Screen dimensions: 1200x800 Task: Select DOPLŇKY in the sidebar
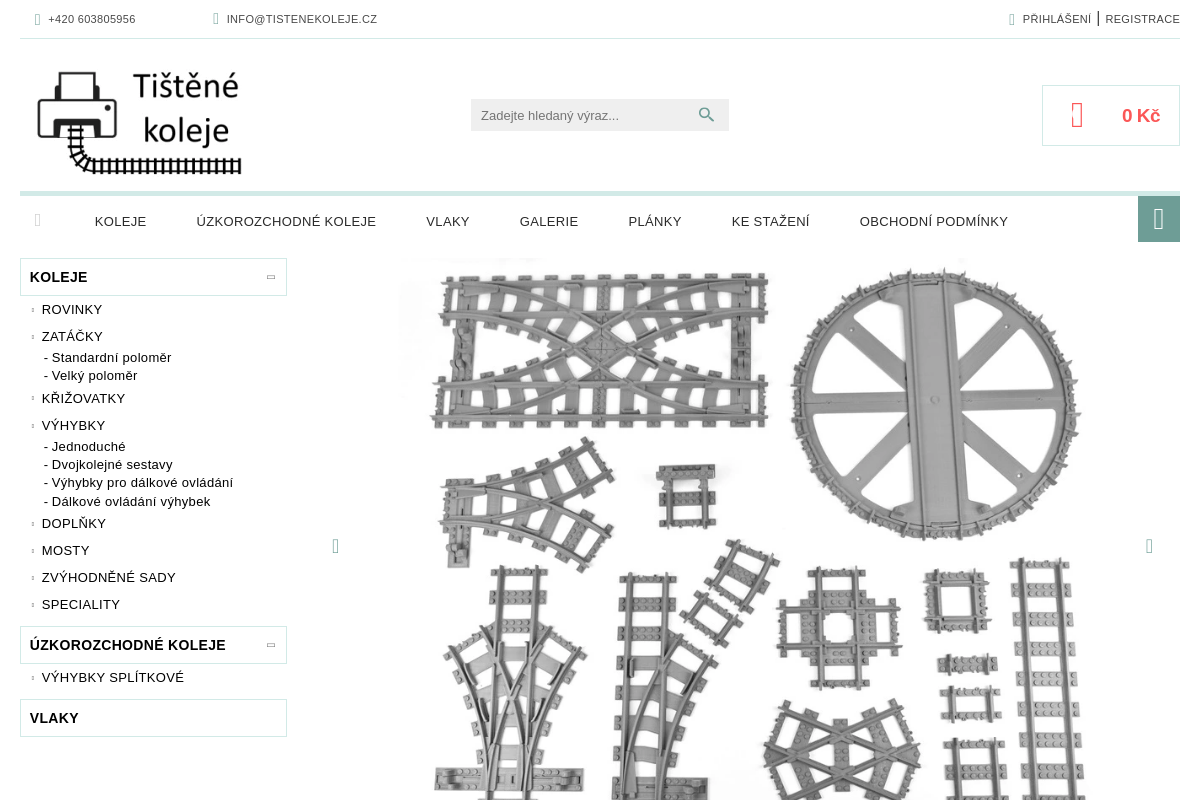[x=74, y=523]
